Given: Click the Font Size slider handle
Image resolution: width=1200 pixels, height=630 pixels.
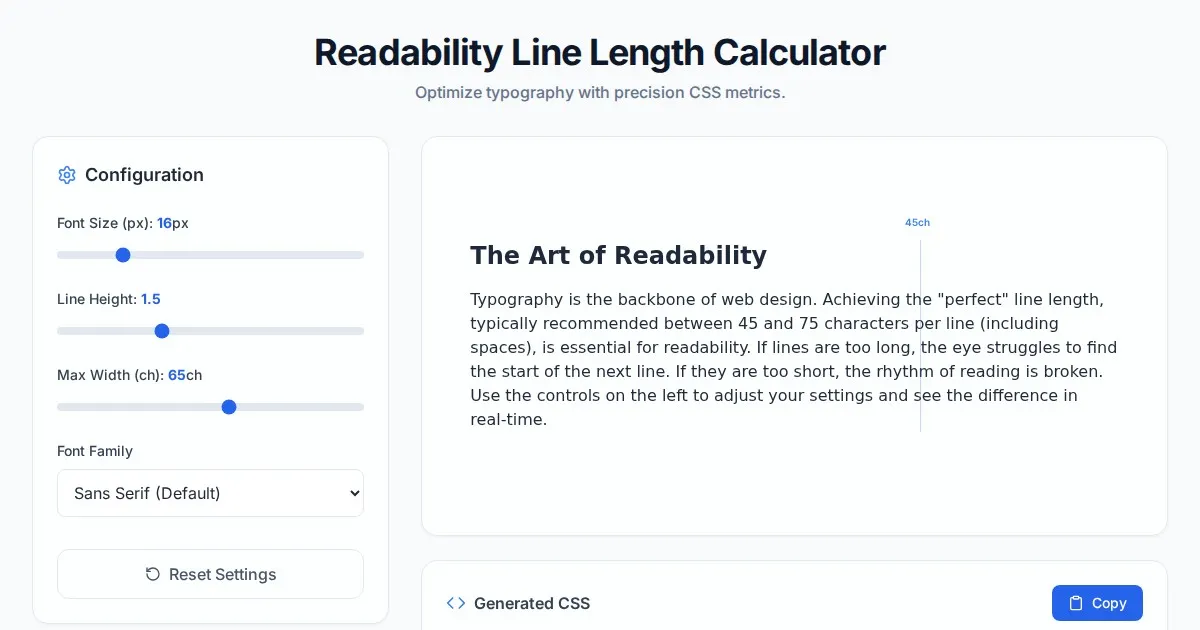Looking at the screenshot, I should [x=123, y=255].
